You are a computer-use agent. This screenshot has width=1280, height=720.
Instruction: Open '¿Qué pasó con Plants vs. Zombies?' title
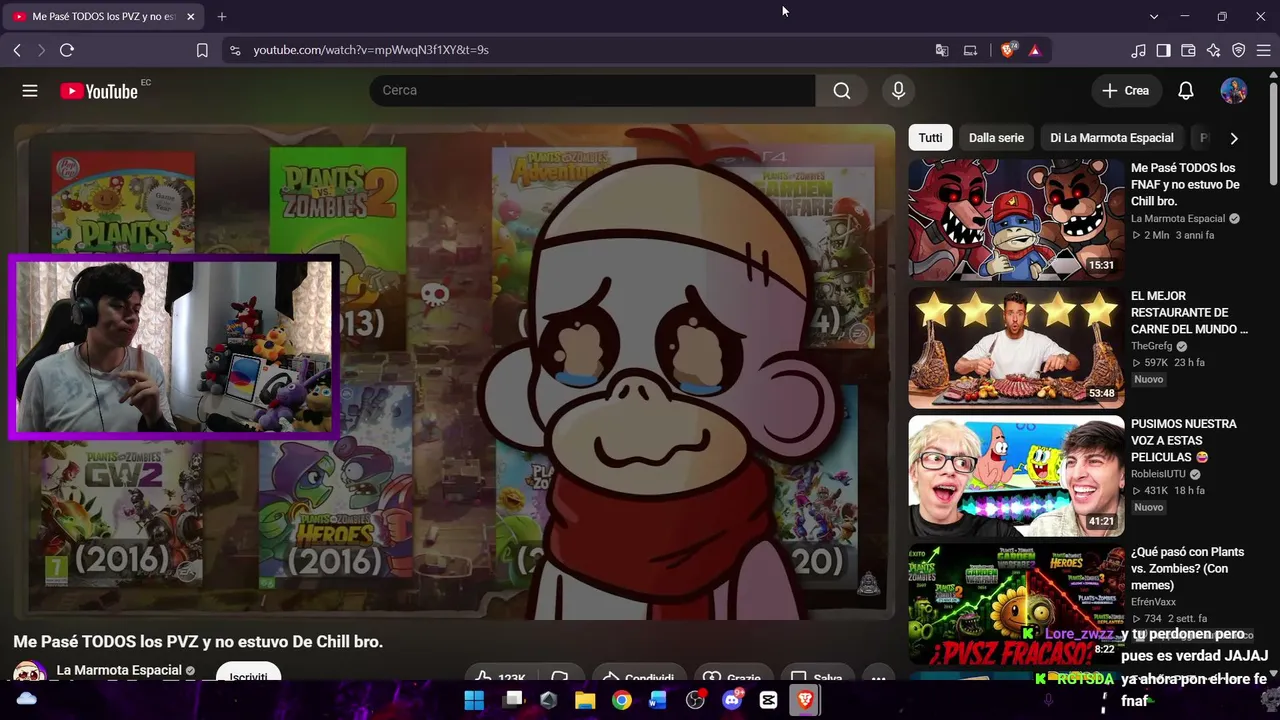pos(1188,569)
